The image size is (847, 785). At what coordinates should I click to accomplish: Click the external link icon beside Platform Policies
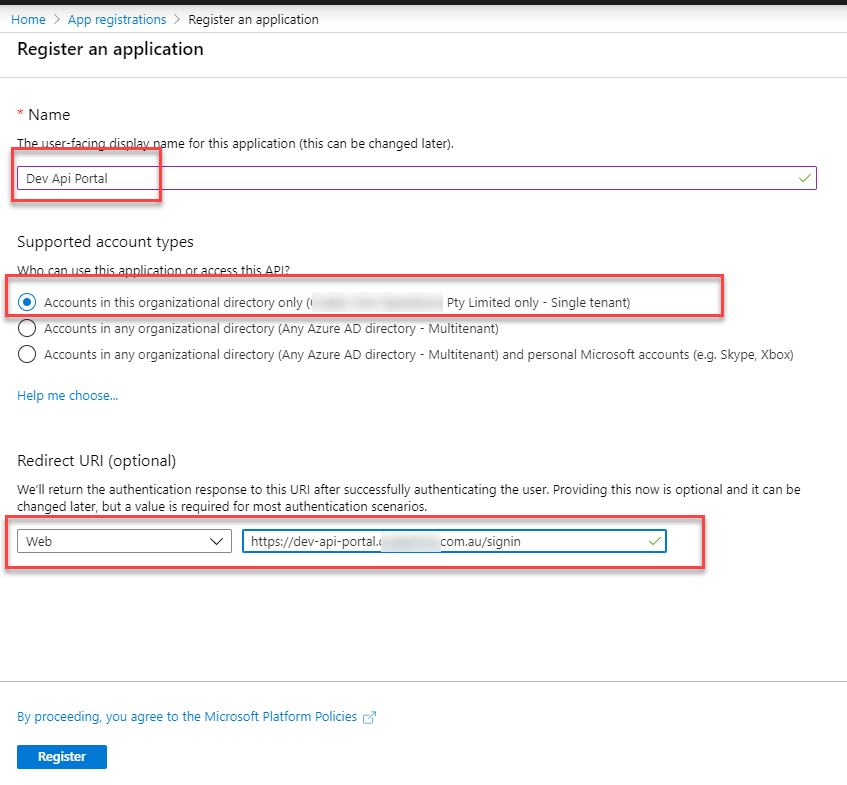[369, 717]
